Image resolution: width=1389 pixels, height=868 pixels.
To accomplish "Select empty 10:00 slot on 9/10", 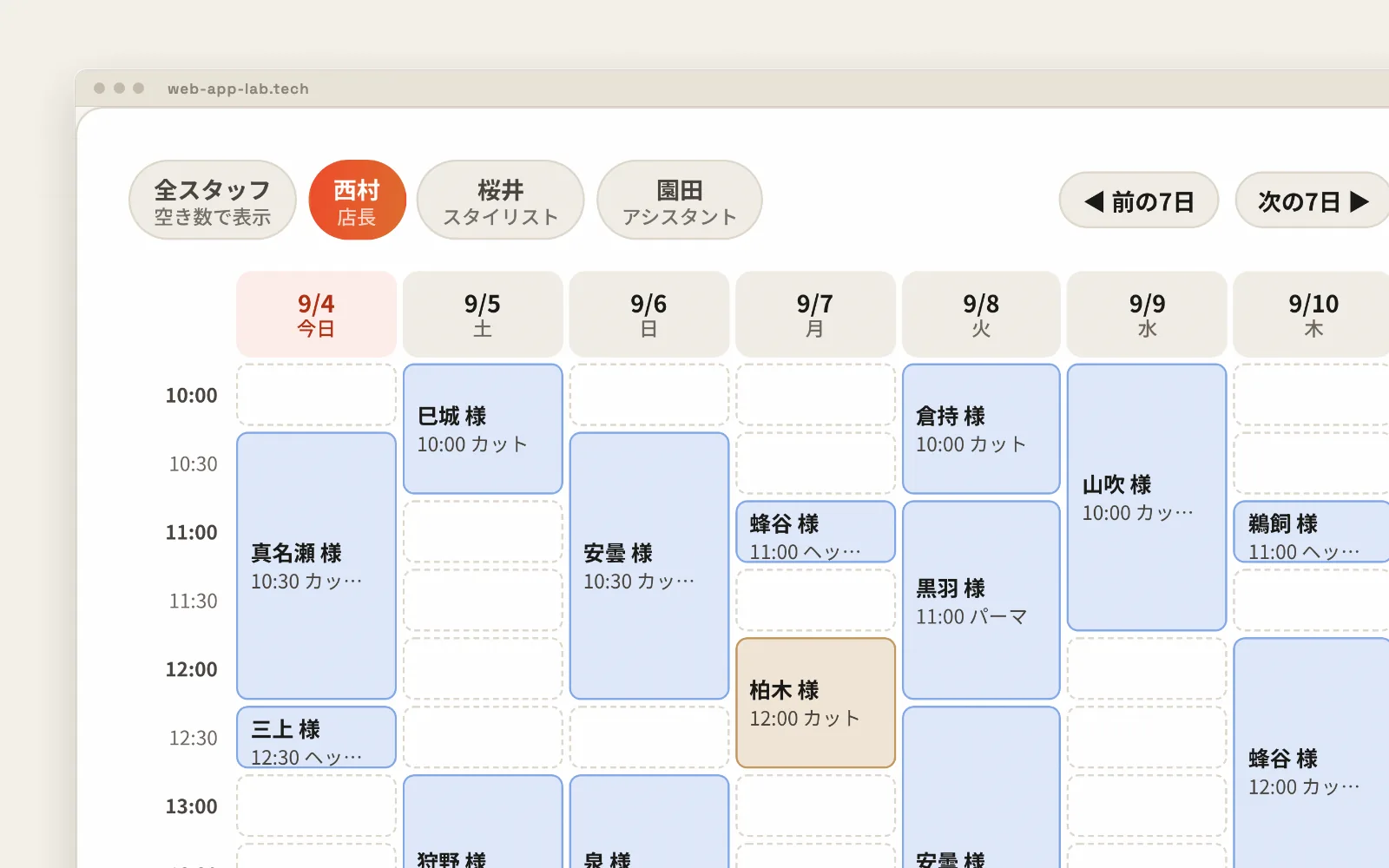I will (x=1312, y=395).
